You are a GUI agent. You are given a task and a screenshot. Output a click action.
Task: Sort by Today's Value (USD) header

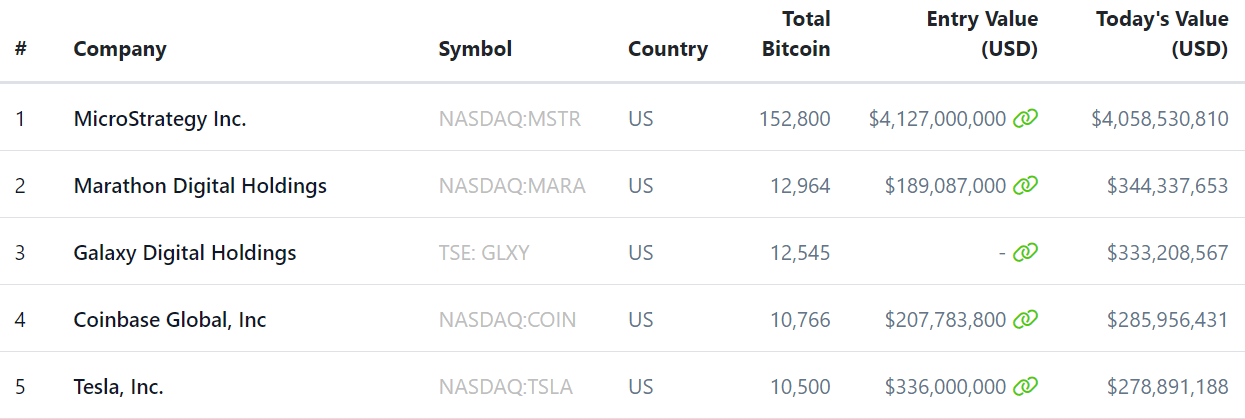tap(1162, 34)
